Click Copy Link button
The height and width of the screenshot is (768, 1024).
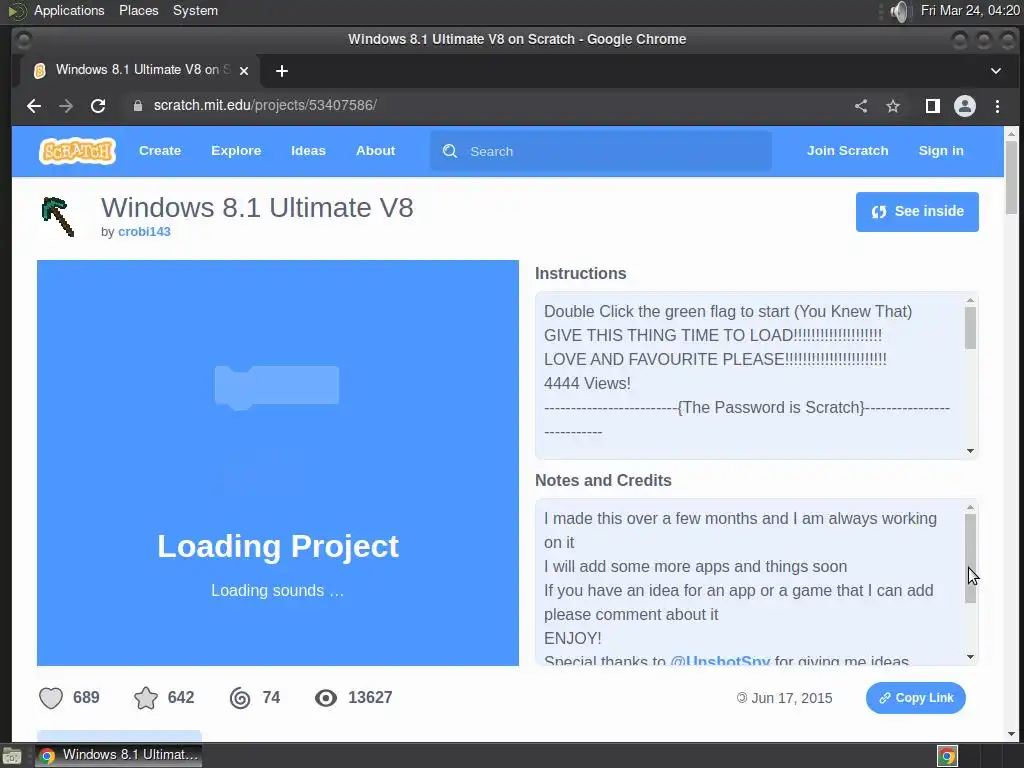pyautogui.click(x=916, y=697)
